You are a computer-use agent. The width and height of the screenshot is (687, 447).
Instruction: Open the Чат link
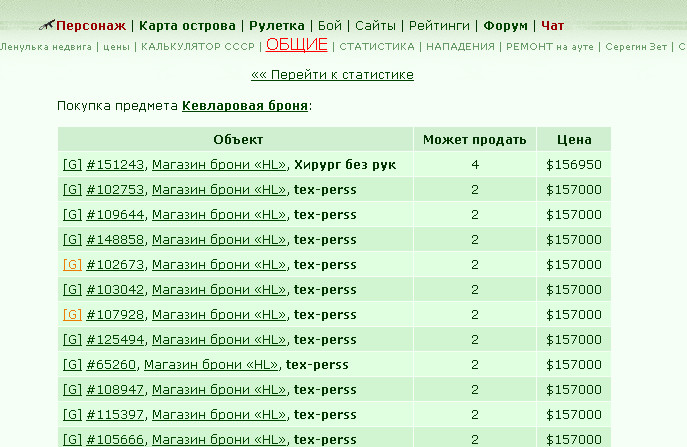[x=552, y=26]
